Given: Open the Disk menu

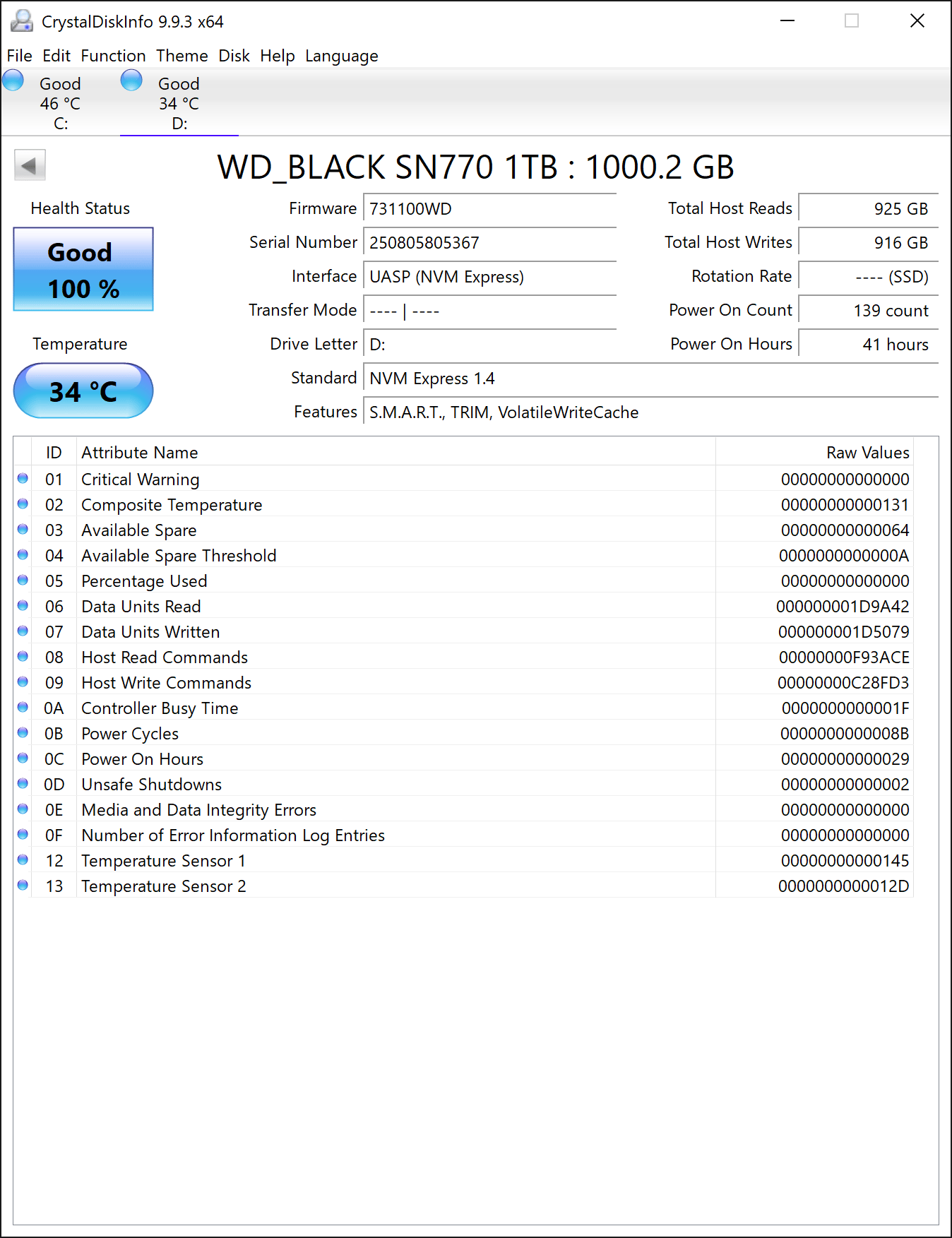Looking at the screenshot, I should pos(234,56).
